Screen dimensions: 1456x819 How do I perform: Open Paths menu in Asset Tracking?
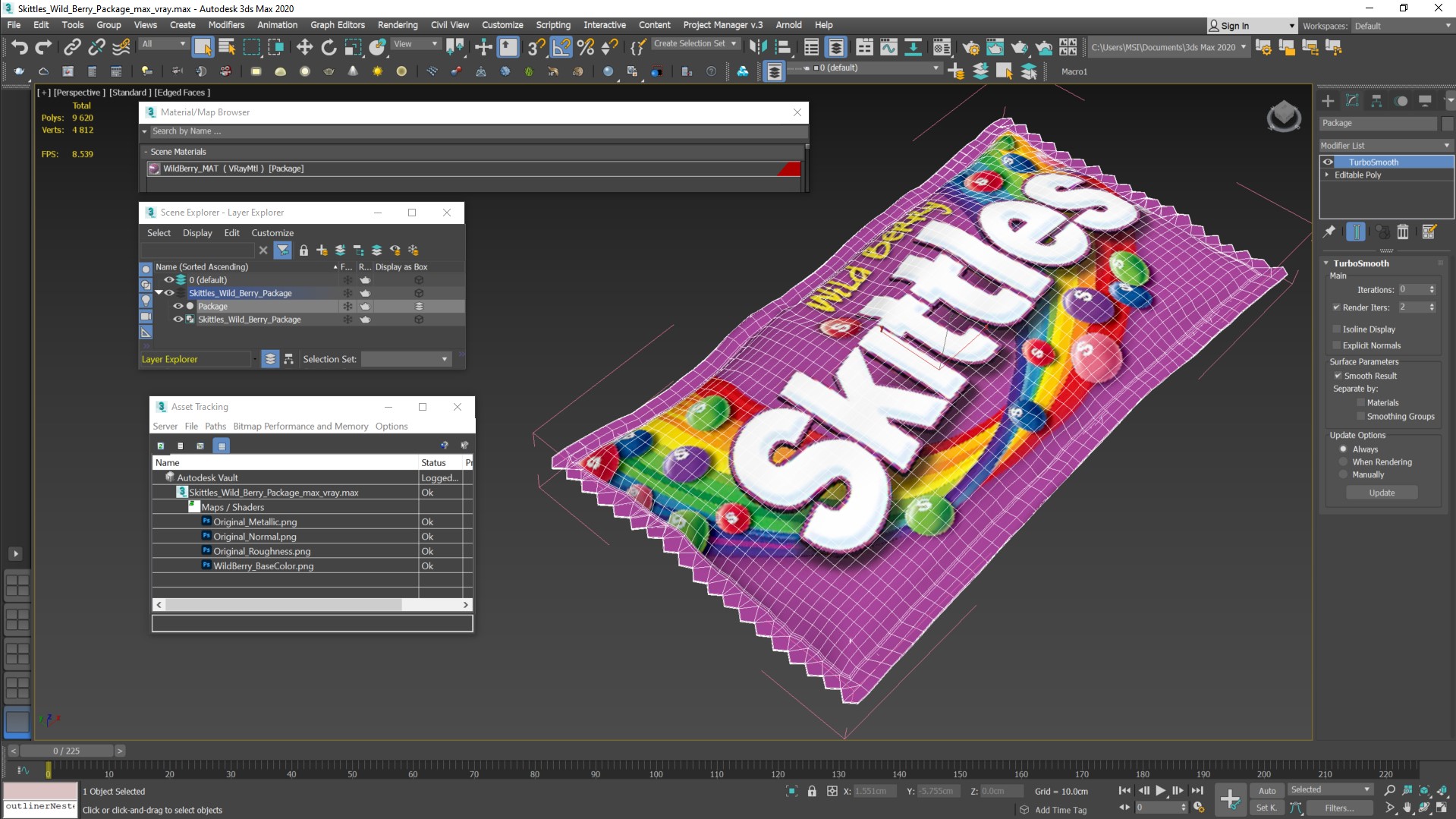(x=215, y=426)
